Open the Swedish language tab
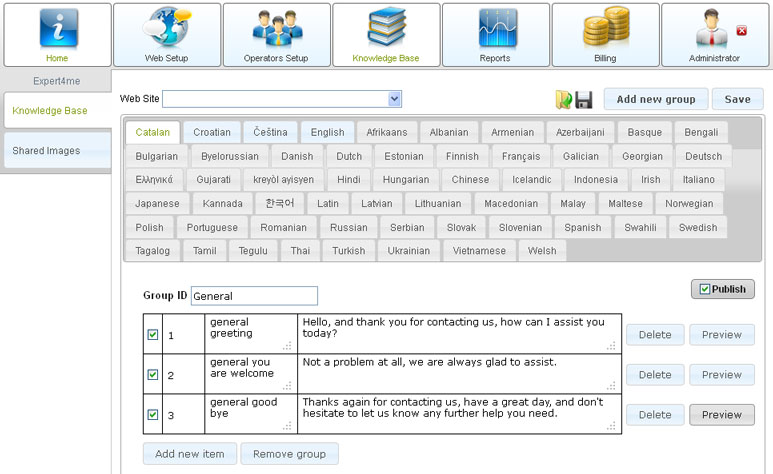This screenshot has width=773, height=474. coord(698,227)
